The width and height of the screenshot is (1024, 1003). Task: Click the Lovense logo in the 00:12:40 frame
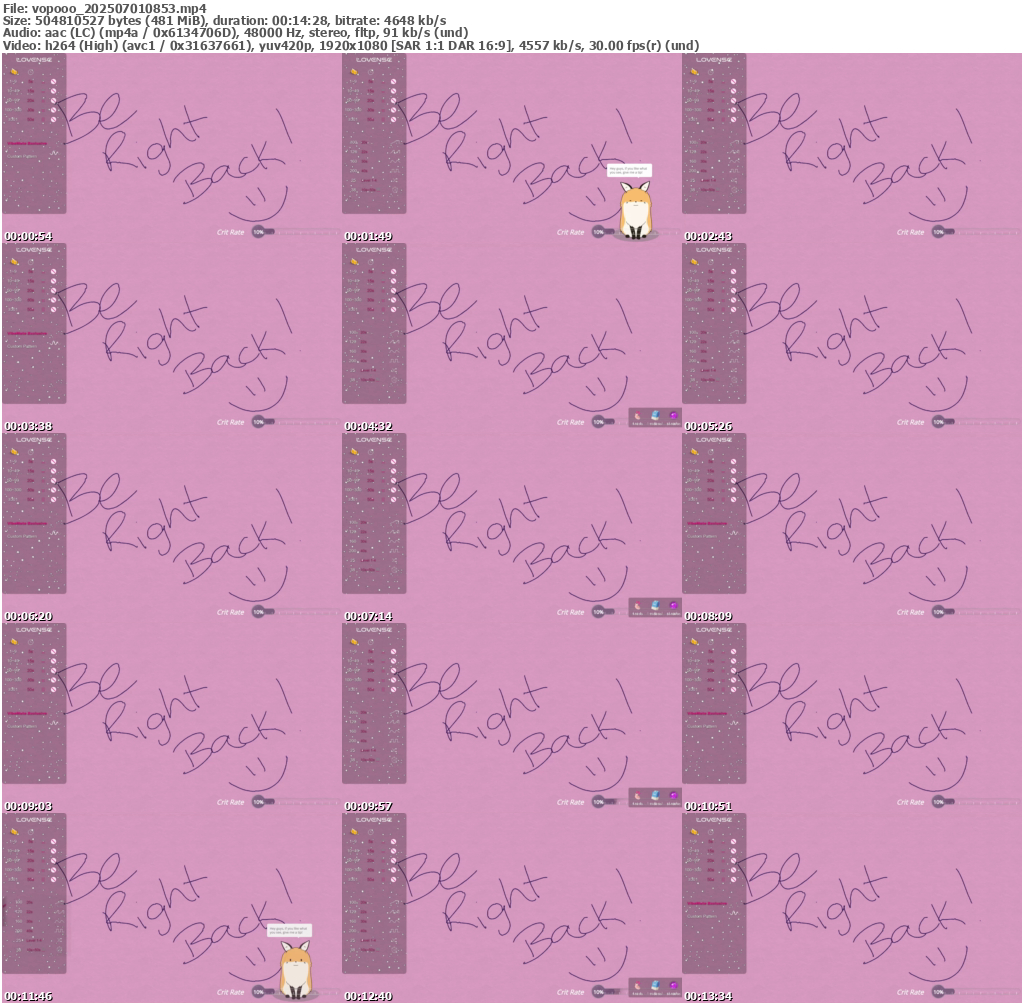point(374,820)
